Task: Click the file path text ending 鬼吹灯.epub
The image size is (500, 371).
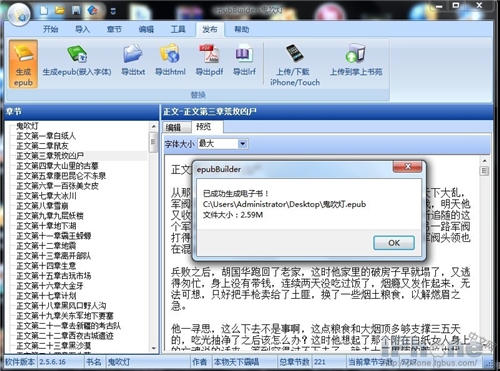Action: (x=284, y=204)
